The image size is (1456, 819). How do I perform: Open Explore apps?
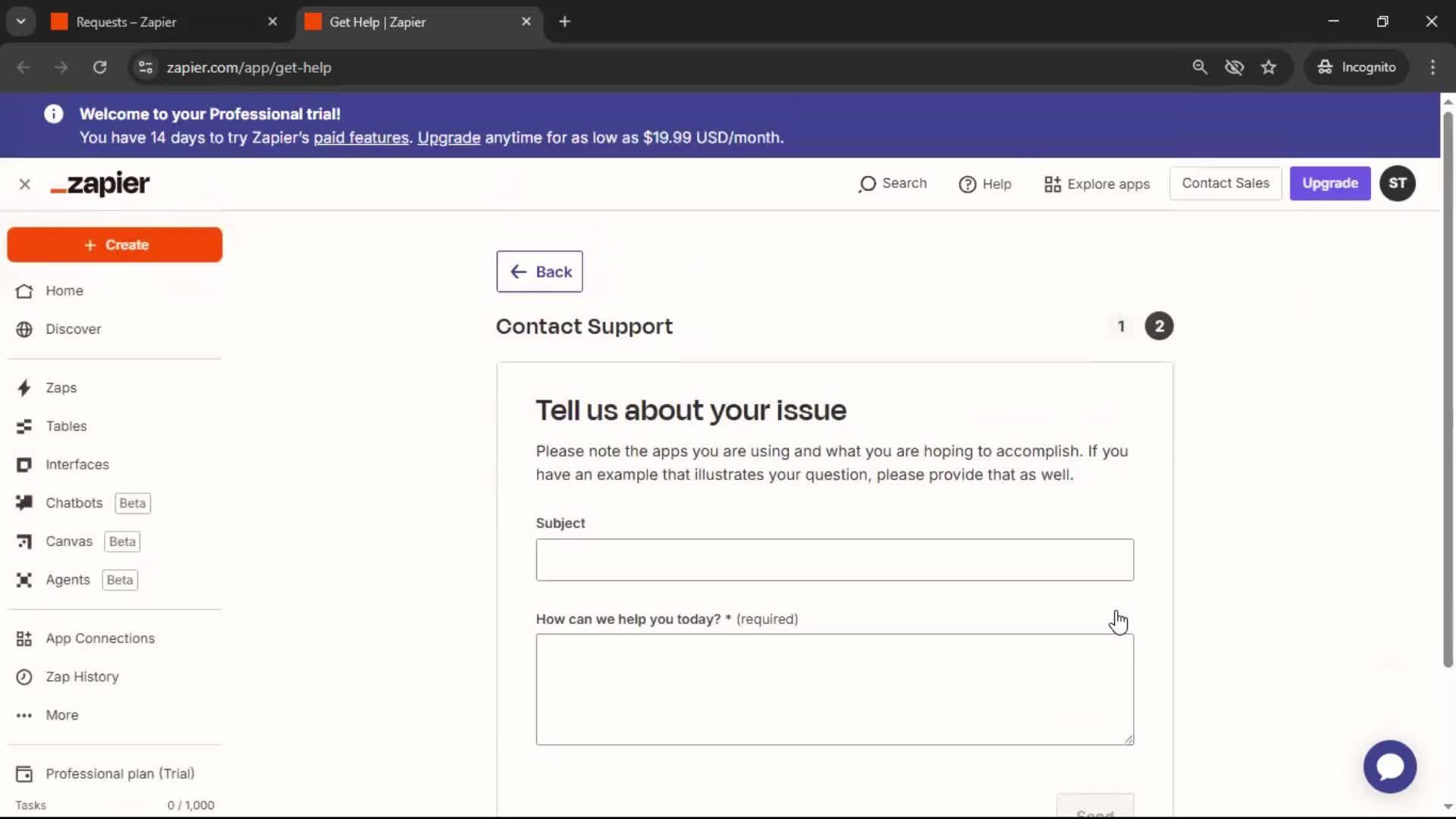click(1097, 184)
